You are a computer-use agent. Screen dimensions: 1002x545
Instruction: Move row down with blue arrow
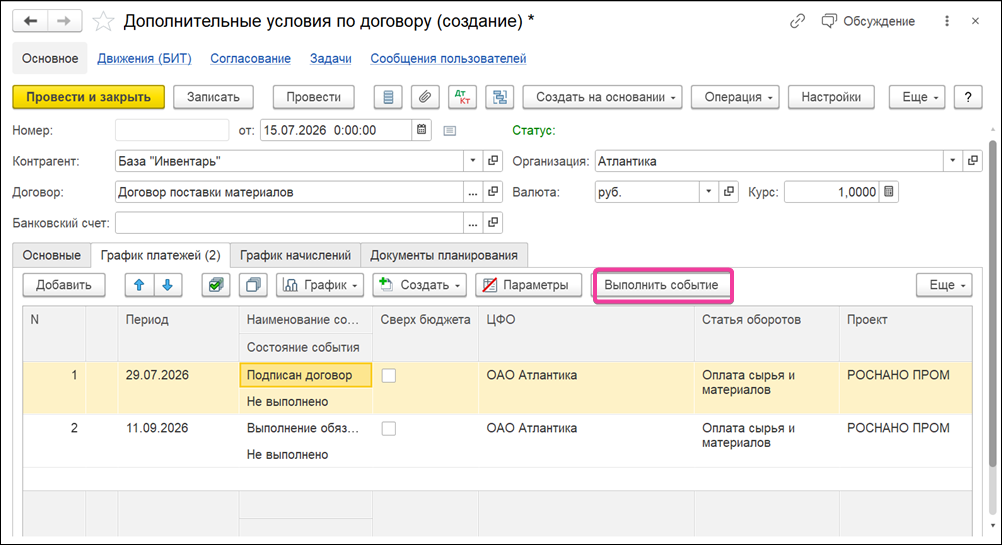[167, 285]
